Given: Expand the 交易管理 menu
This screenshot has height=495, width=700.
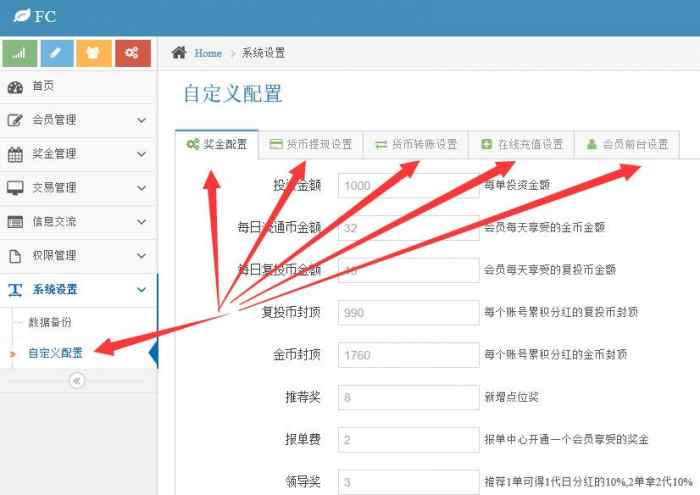Looking at the screenshot, I should point(78,188).
